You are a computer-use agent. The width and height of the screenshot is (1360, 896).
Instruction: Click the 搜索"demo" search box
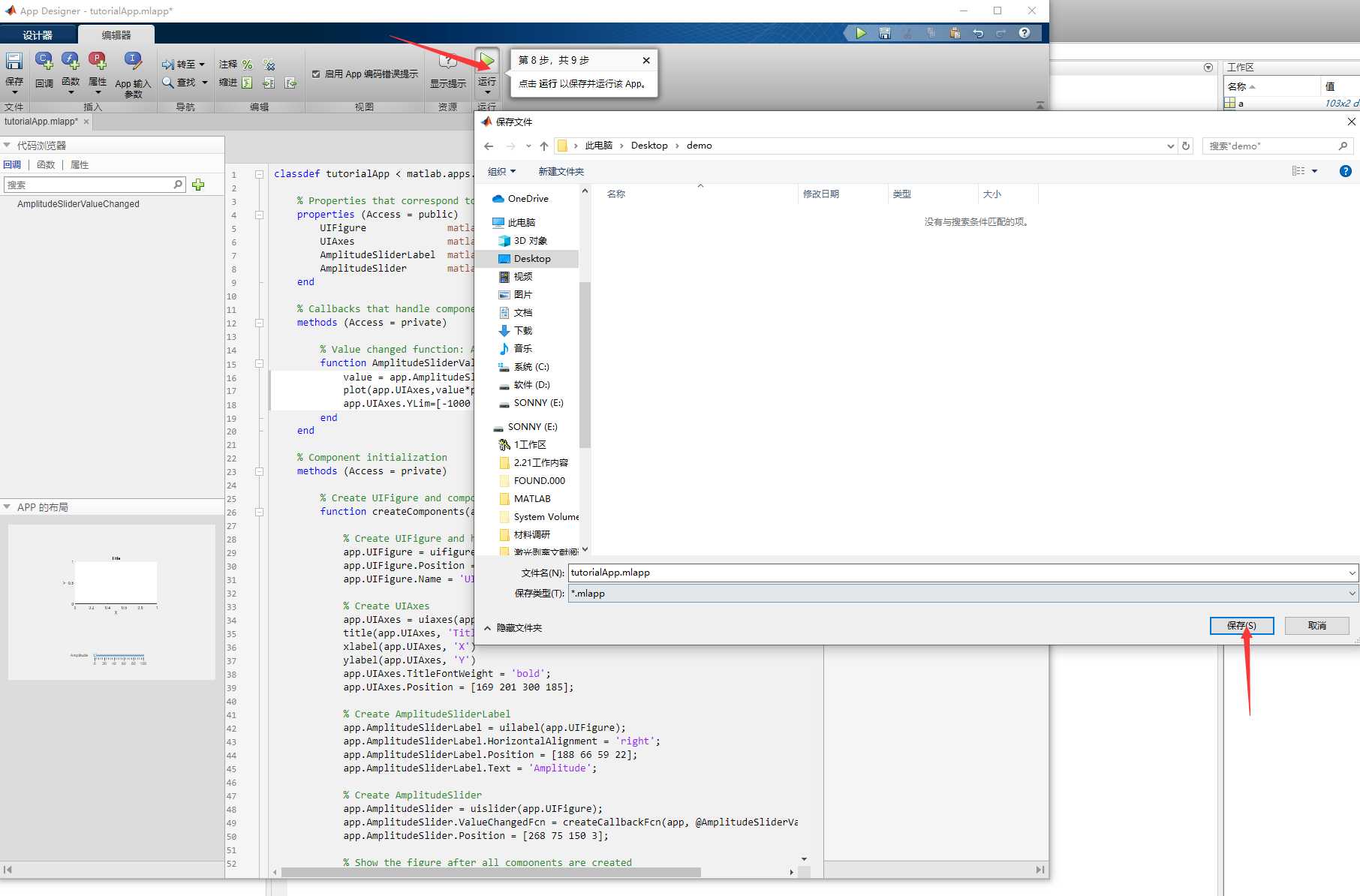coord(1277,146)
